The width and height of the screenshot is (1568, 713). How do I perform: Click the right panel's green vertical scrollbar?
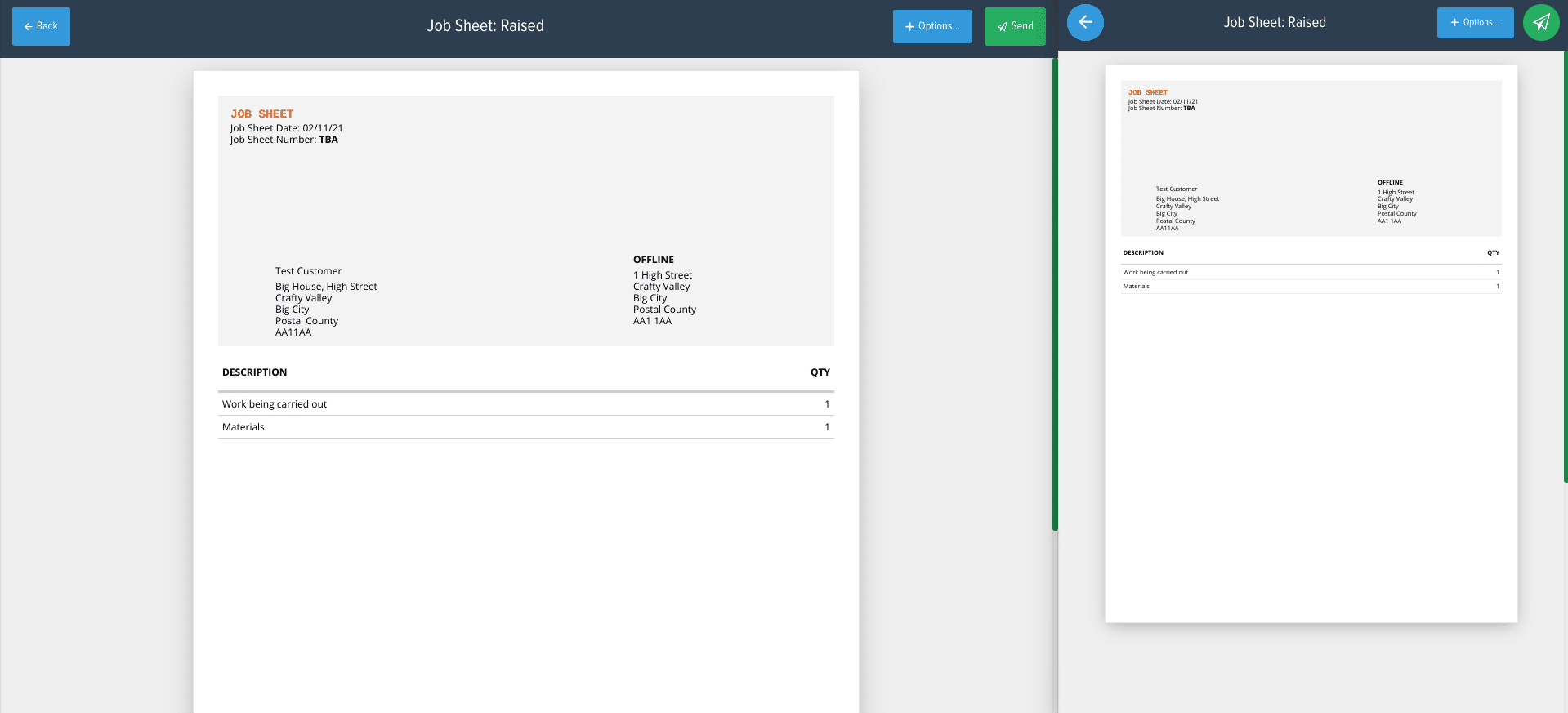pyautogui.click(x=1565, y=266)
